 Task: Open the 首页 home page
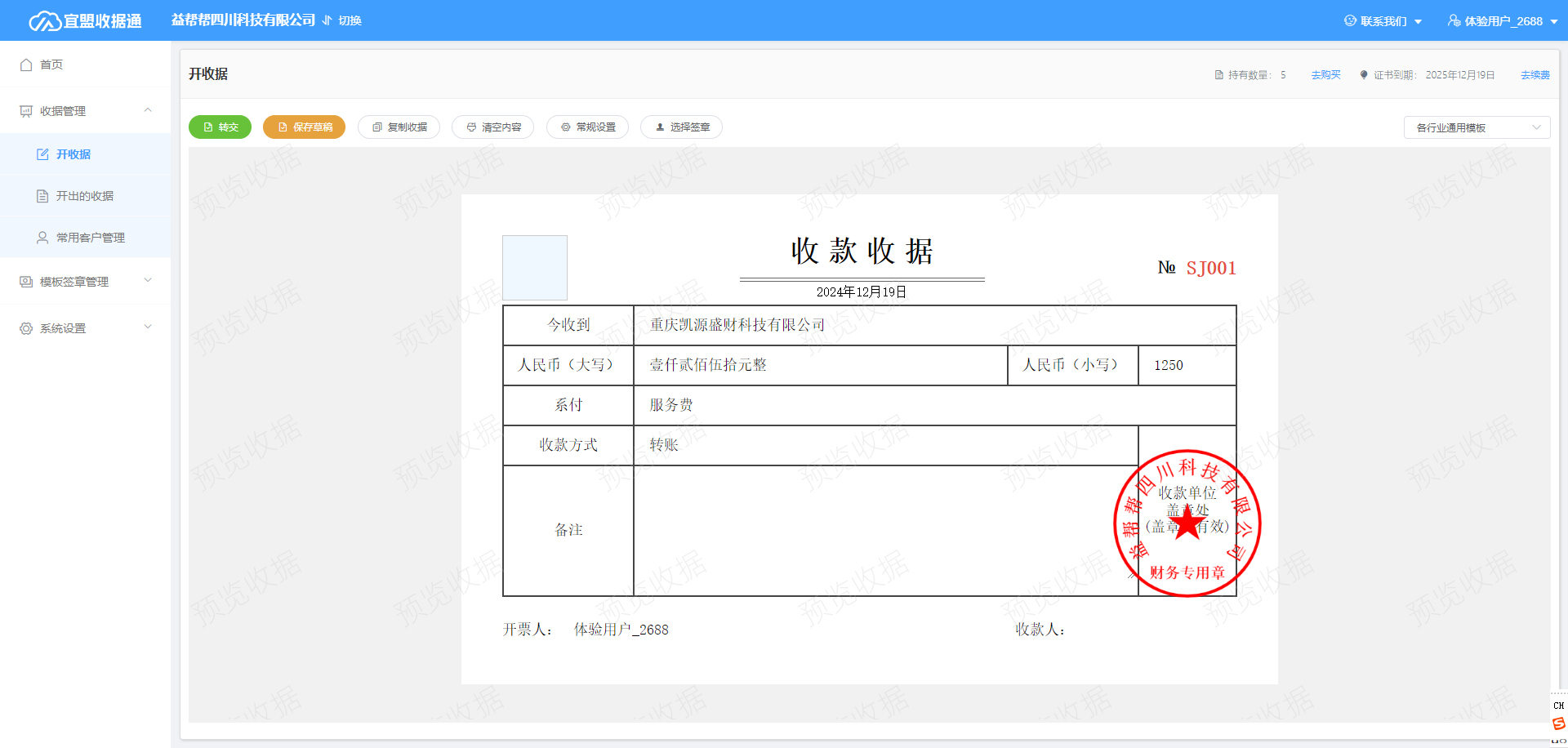51,65
